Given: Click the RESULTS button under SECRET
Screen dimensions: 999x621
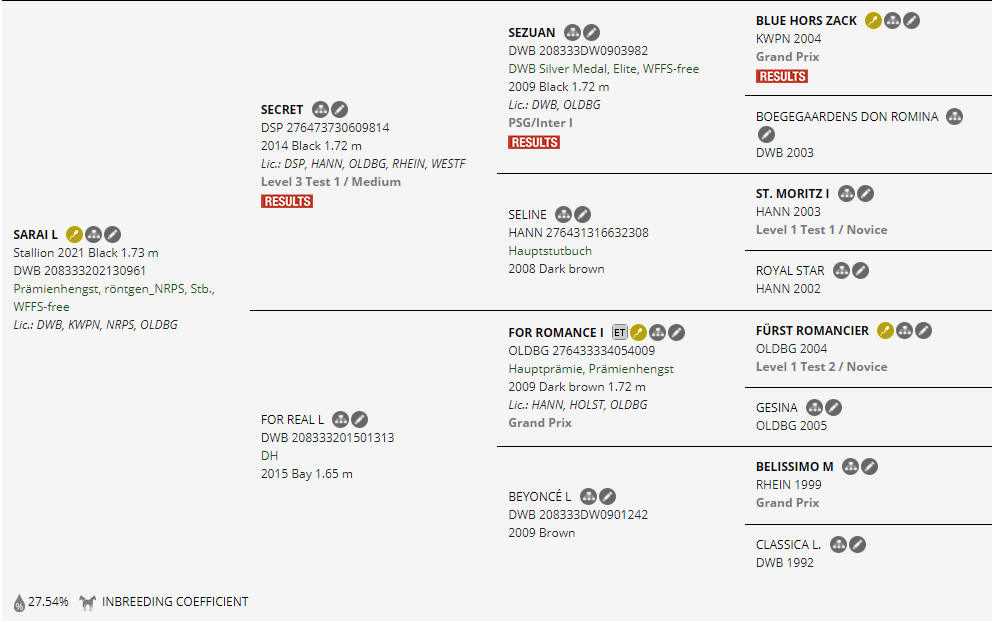Looking at the screenshot, I should tap(287, 201).
